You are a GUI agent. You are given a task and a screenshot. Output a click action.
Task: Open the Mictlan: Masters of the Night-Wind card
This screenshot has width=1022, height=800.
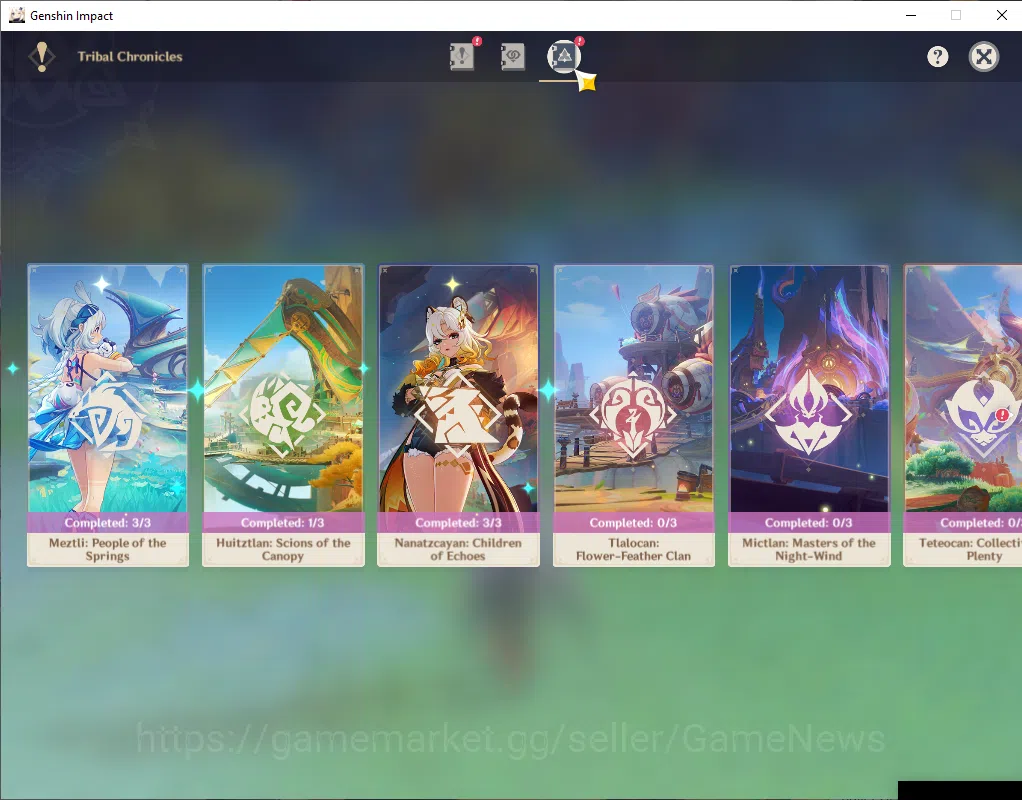[809, 415]
